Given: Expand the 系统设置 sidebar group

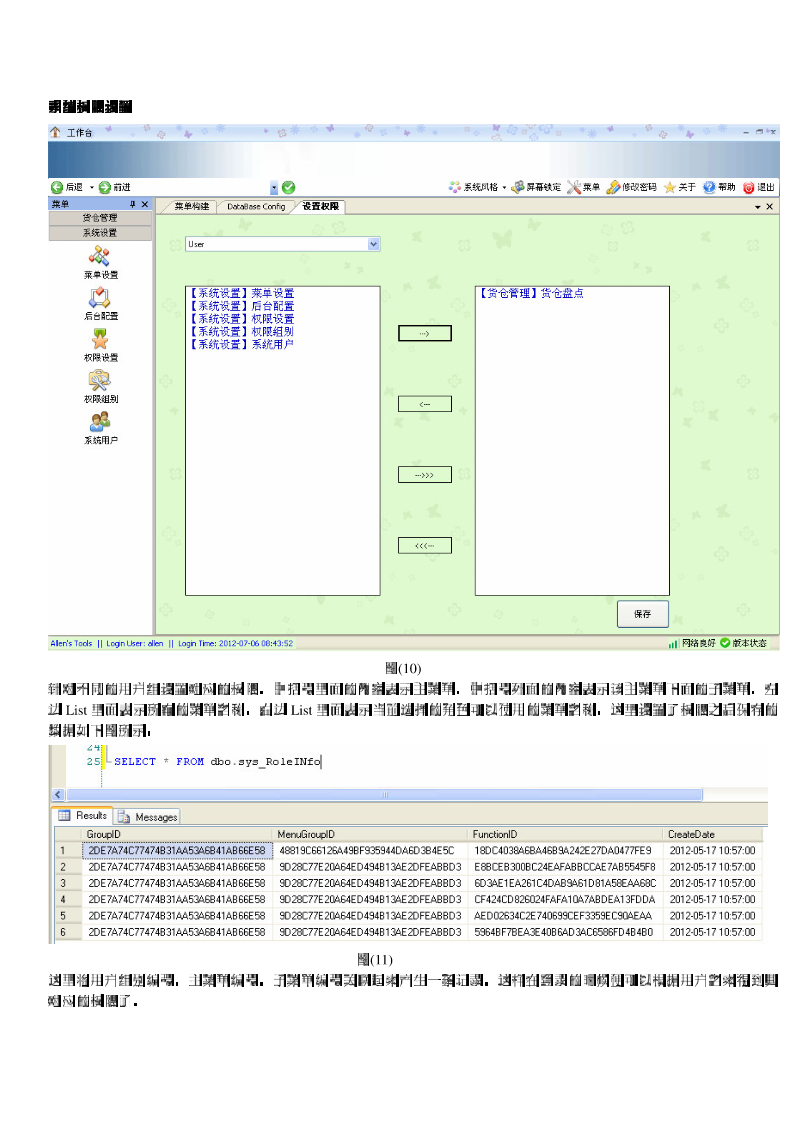Looking at the screenshot, I should click(x=100, y=233).
